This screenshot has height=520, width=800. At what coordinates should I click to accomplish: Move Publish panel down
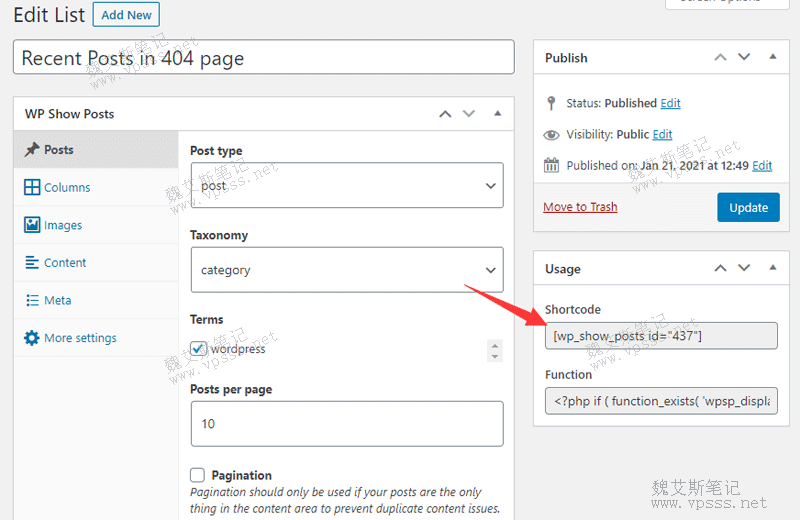(x=744, y=57)
